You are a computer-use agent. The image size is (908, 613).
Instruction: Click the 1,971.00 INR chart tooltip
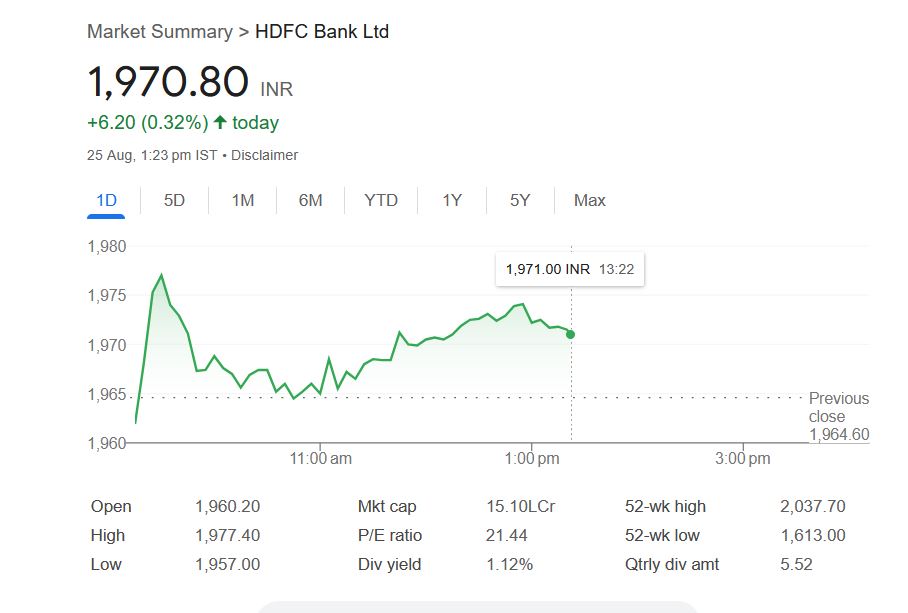(570, 269)
